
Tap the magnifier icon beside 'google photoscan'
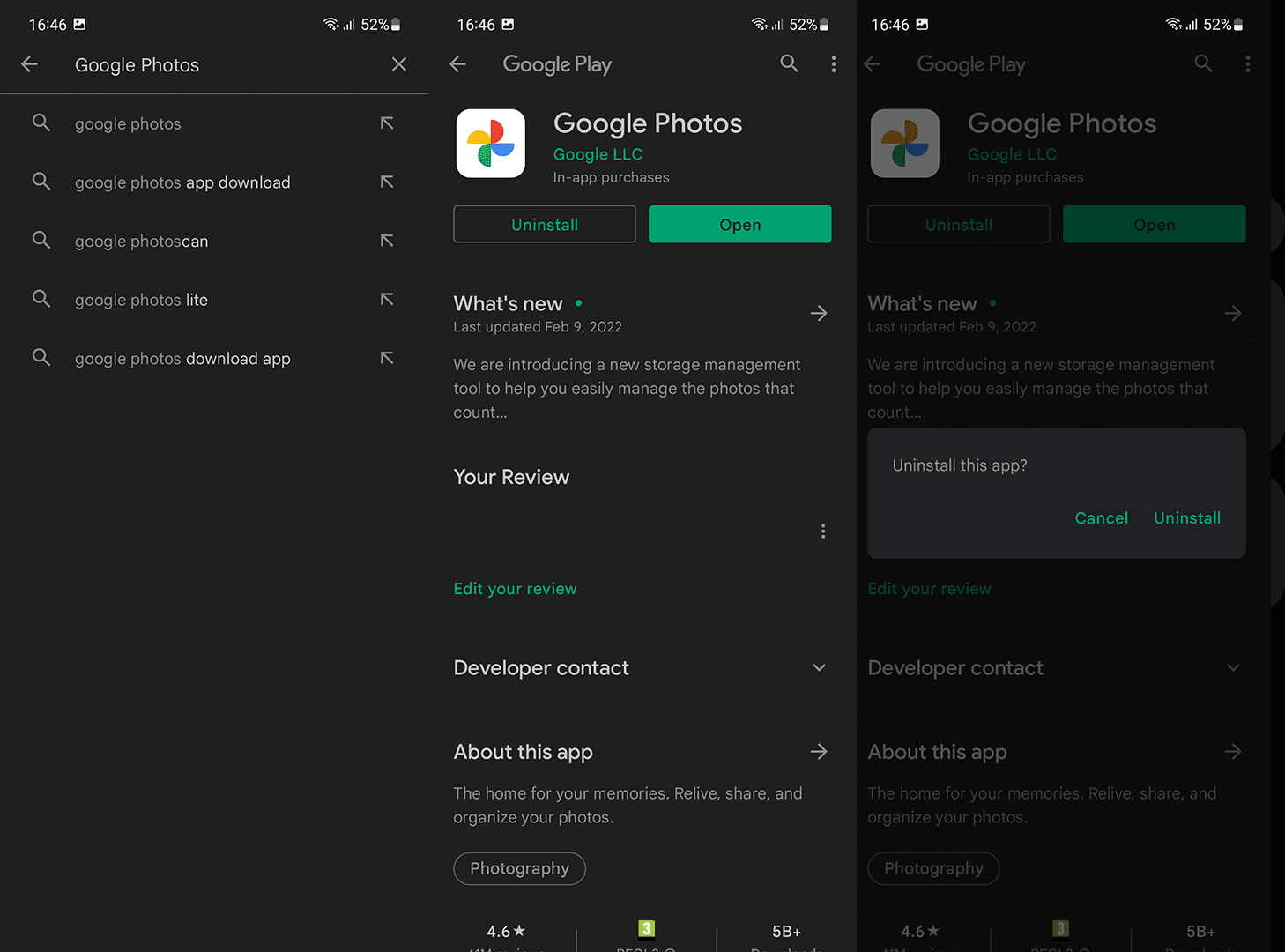point(41,240)
